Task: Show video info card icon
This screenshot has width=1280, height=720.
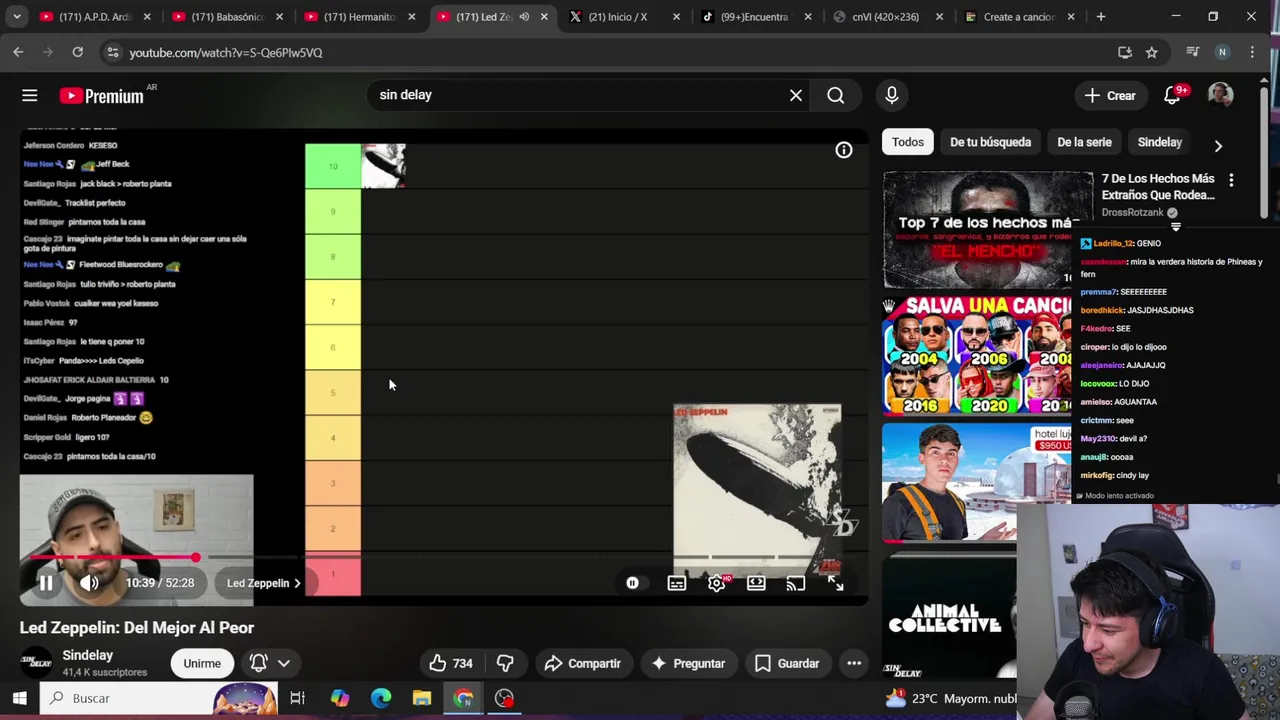Action: pyautogui.click(x=844, y=150)
